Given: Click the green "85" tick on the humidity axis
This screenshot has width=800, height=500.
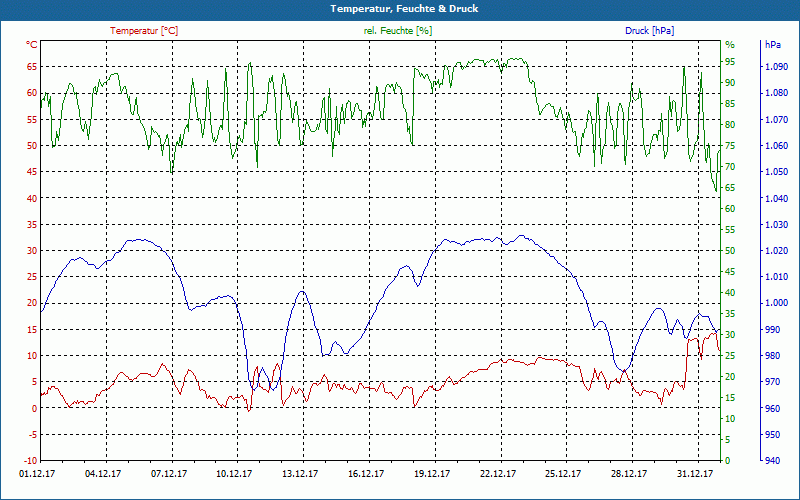Looking at the screenshot, I should 730,104.
